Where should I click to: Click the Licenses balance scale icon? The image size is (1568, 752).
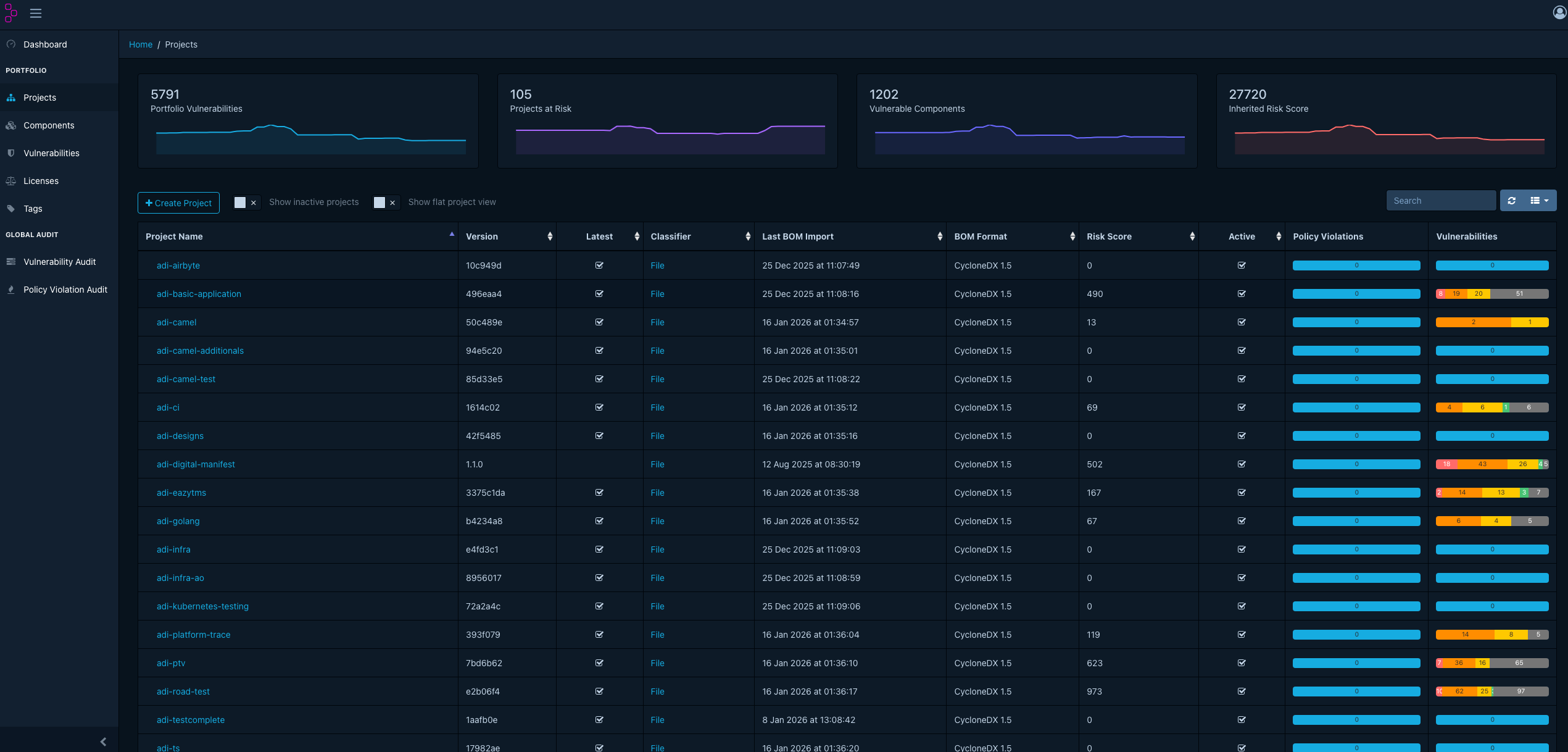click(11, 181)
